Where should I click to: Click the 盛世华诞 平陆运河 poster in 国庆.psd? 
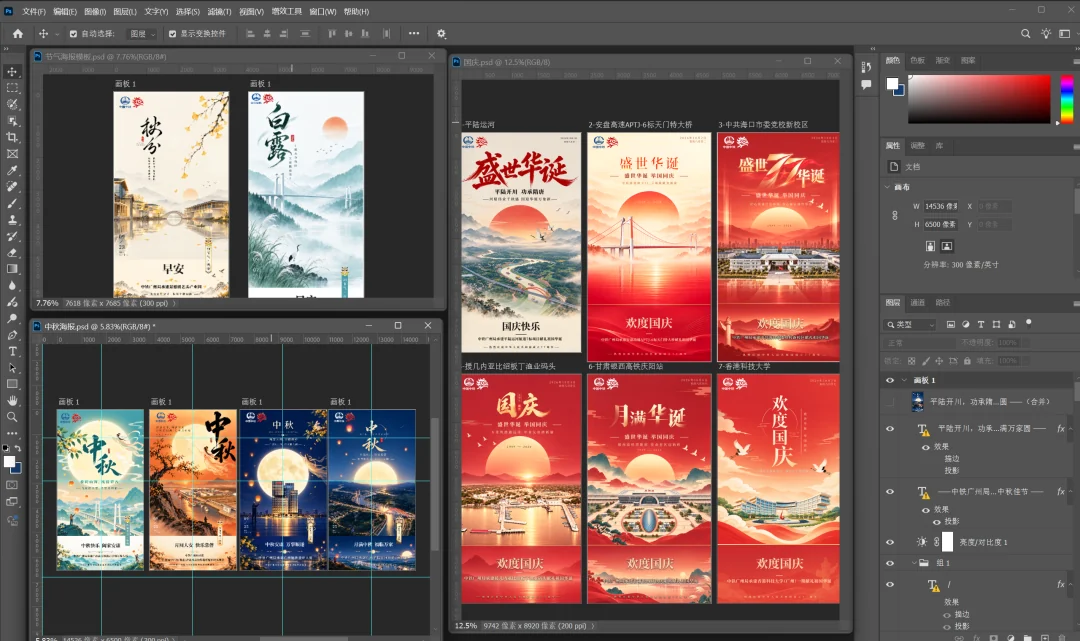point(521,242)
